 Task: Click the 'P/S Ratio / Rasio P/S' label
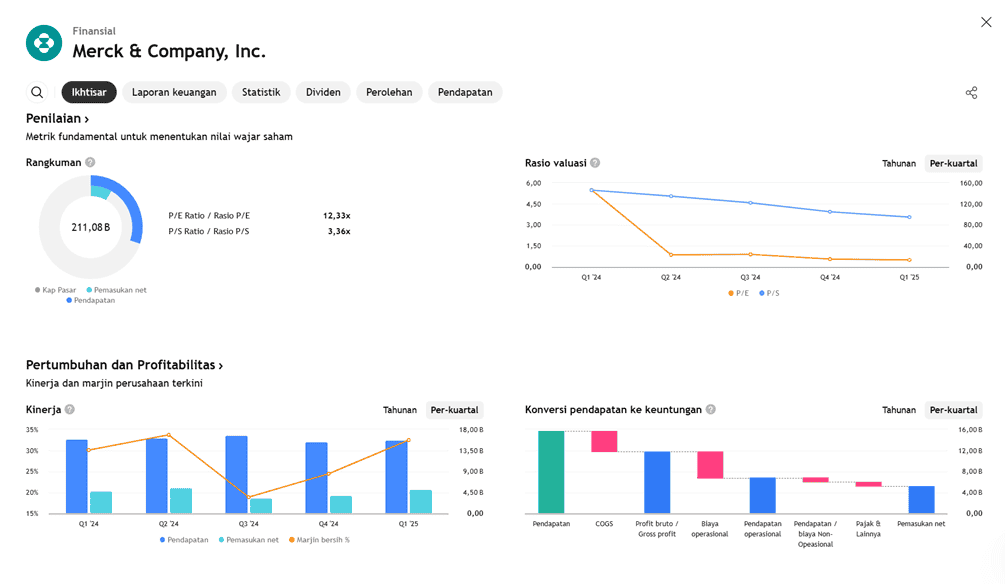(209, 231)
